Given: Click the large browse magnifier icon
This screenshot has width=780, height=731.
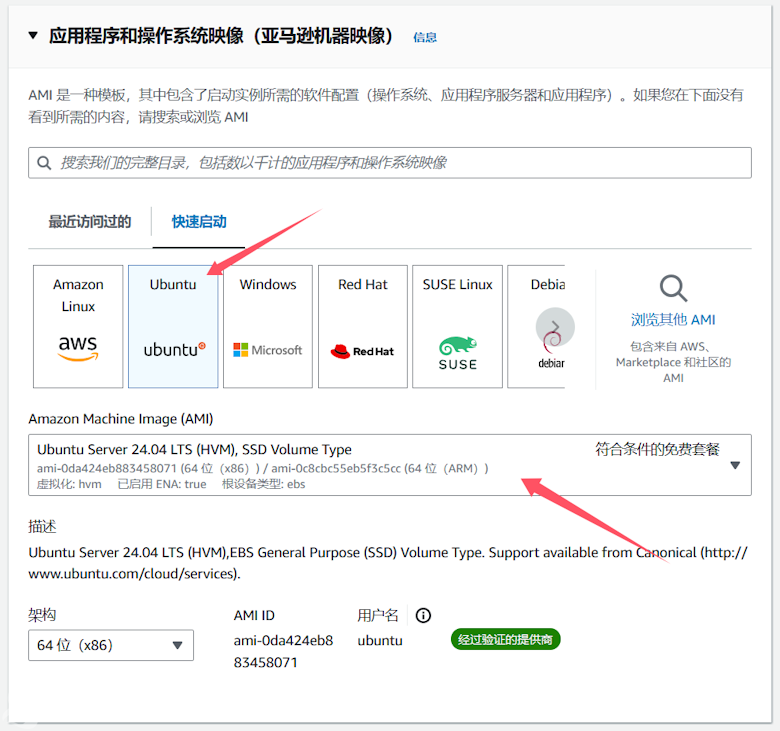Looking at the screenshot, I should pos(673,288).
